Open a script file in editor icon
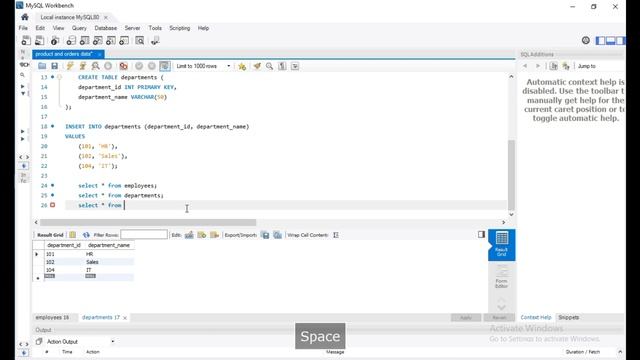Viewport: 640px width, 360px height. (42, 66)
